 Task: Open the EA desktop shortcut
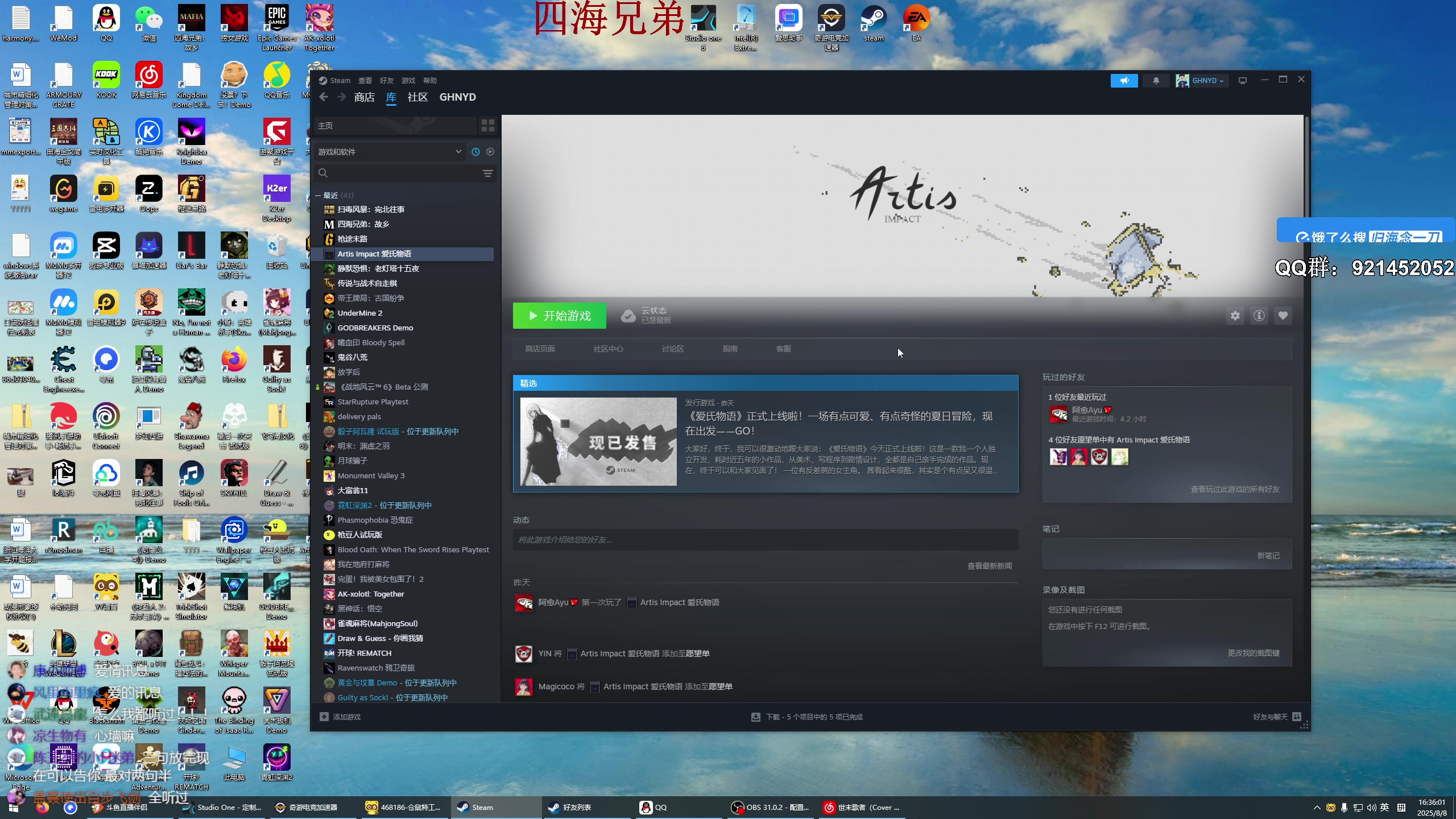916,23
